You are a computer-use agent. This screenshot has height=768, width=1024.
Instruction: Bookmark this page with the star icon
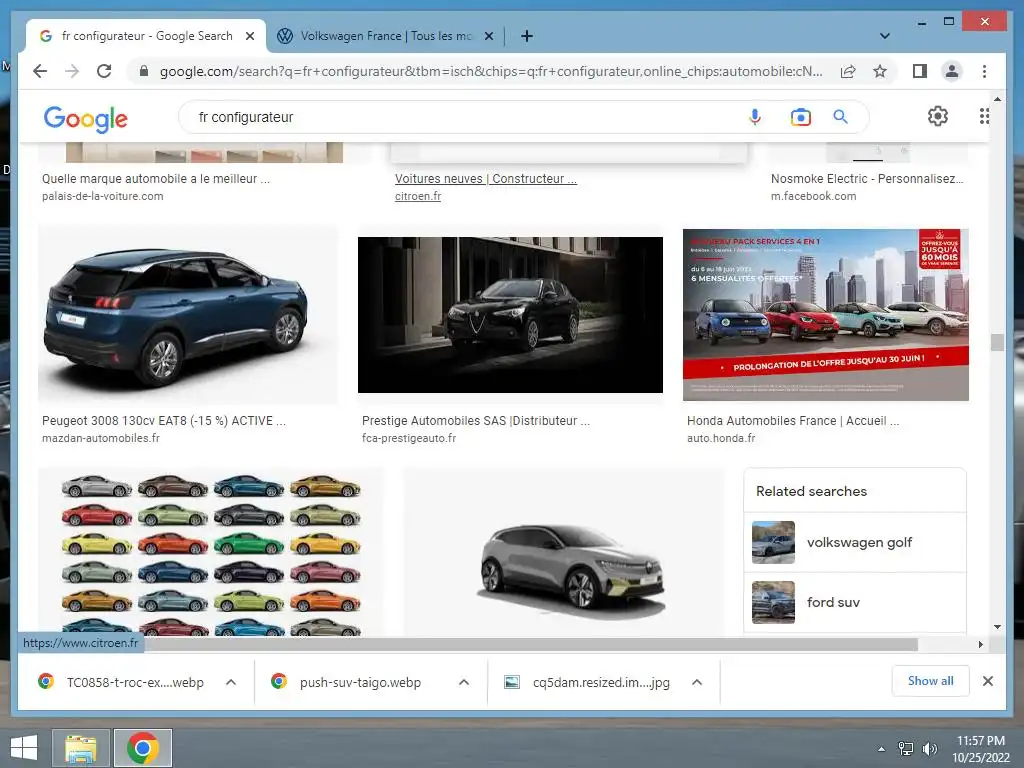(880, 71)
